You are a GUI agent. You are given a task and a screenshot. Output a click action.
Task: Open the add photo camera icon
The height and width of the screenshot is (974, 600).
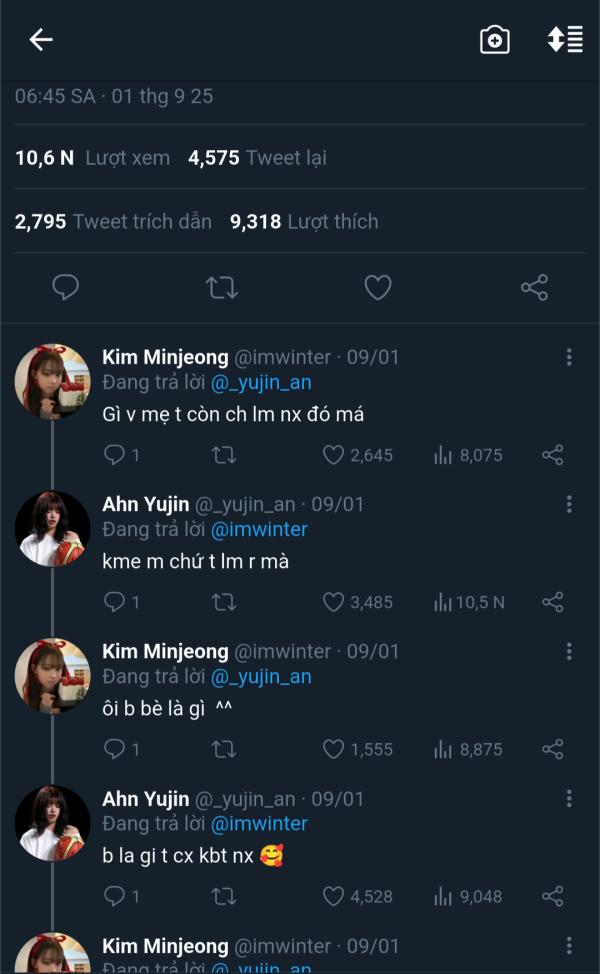click(x=495, y=40)
